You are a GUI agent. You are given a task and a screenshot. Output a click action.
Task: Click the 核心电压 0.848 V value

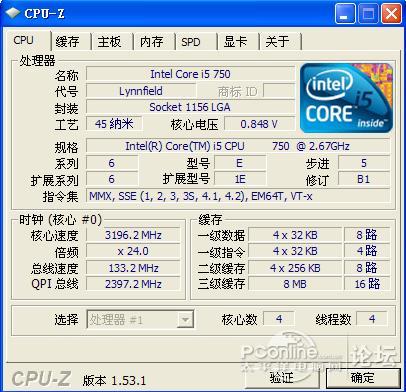point(259,124)
